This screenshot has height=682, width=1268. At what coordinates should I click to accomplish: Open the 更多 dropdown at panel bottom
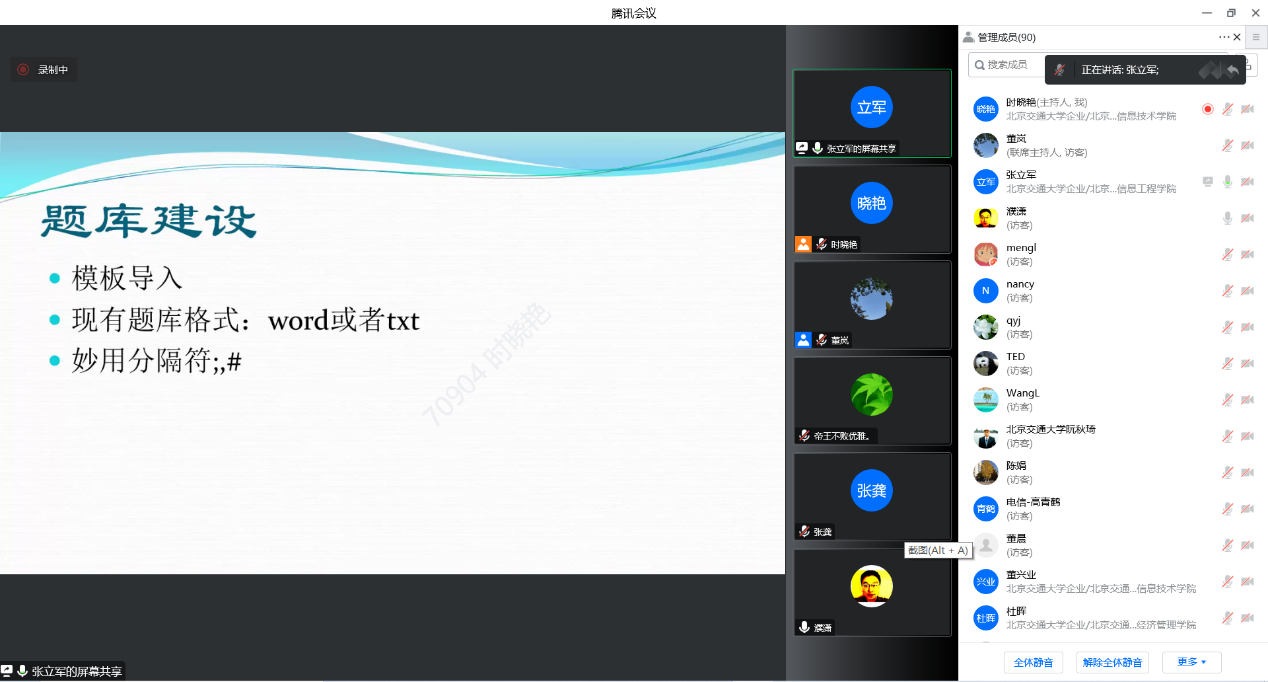1191,662
